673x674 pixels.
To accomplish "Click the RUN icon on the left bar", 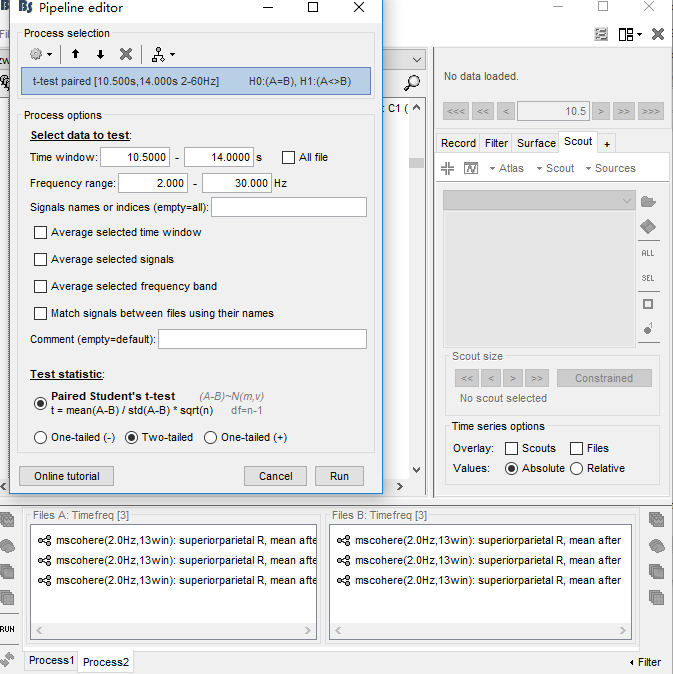I will coord(7,629).
